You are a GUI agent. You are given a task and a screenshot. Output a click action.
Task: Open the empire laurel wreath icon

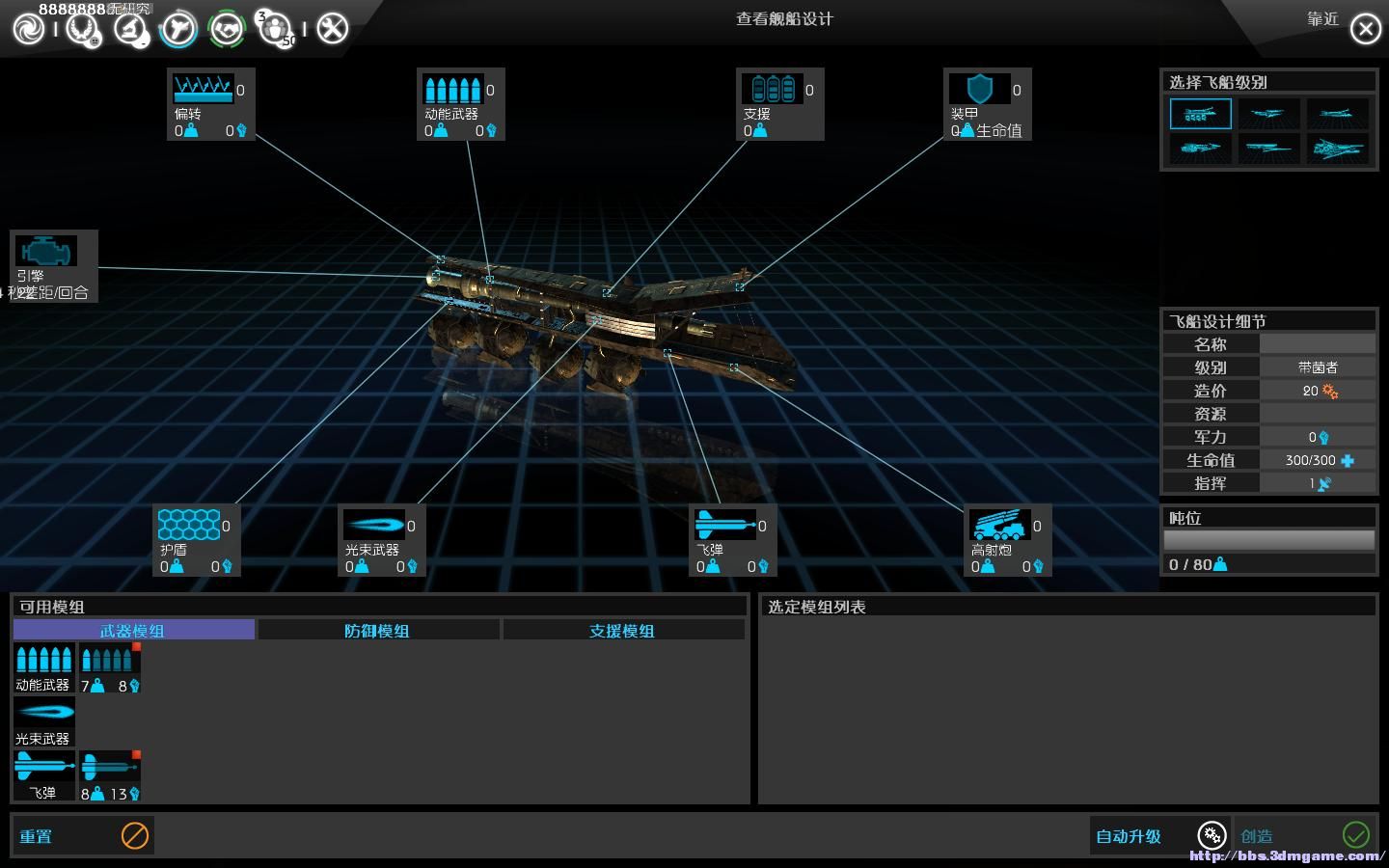pos(83,29)
